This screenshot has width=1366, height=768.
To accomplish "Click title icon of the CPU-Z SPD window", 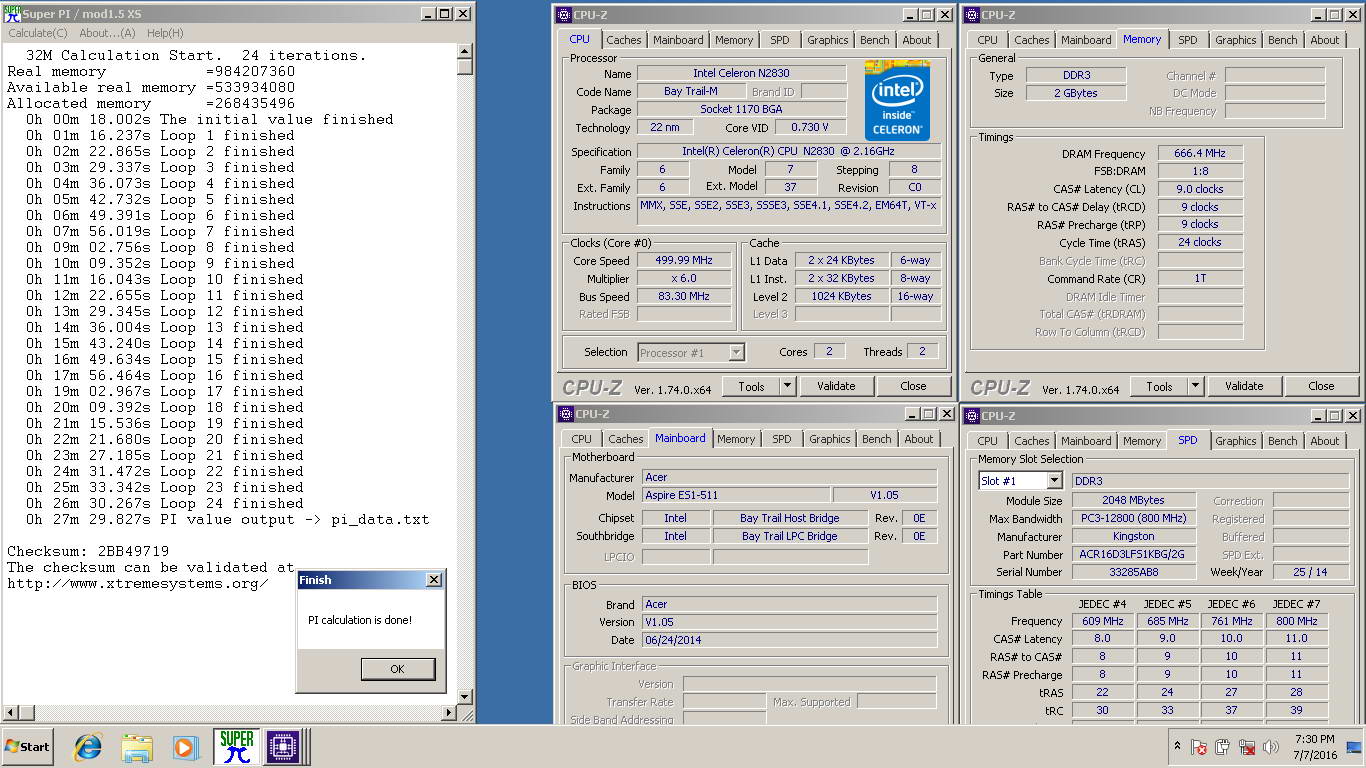I will click(x=972, y=415).
